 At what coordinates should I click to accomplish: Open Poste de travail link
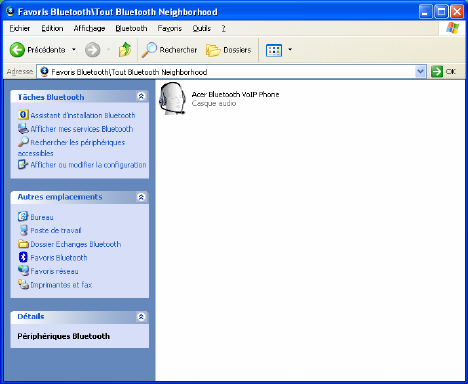pyautogui.click(x=56, y=230)
